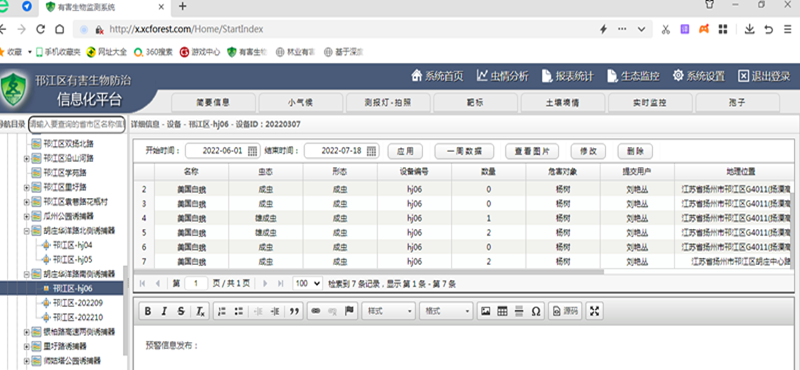The width and height of the screenshot is (800, 370).
Task: Switch to the 孢子 tab
Action: click(737, 103)
